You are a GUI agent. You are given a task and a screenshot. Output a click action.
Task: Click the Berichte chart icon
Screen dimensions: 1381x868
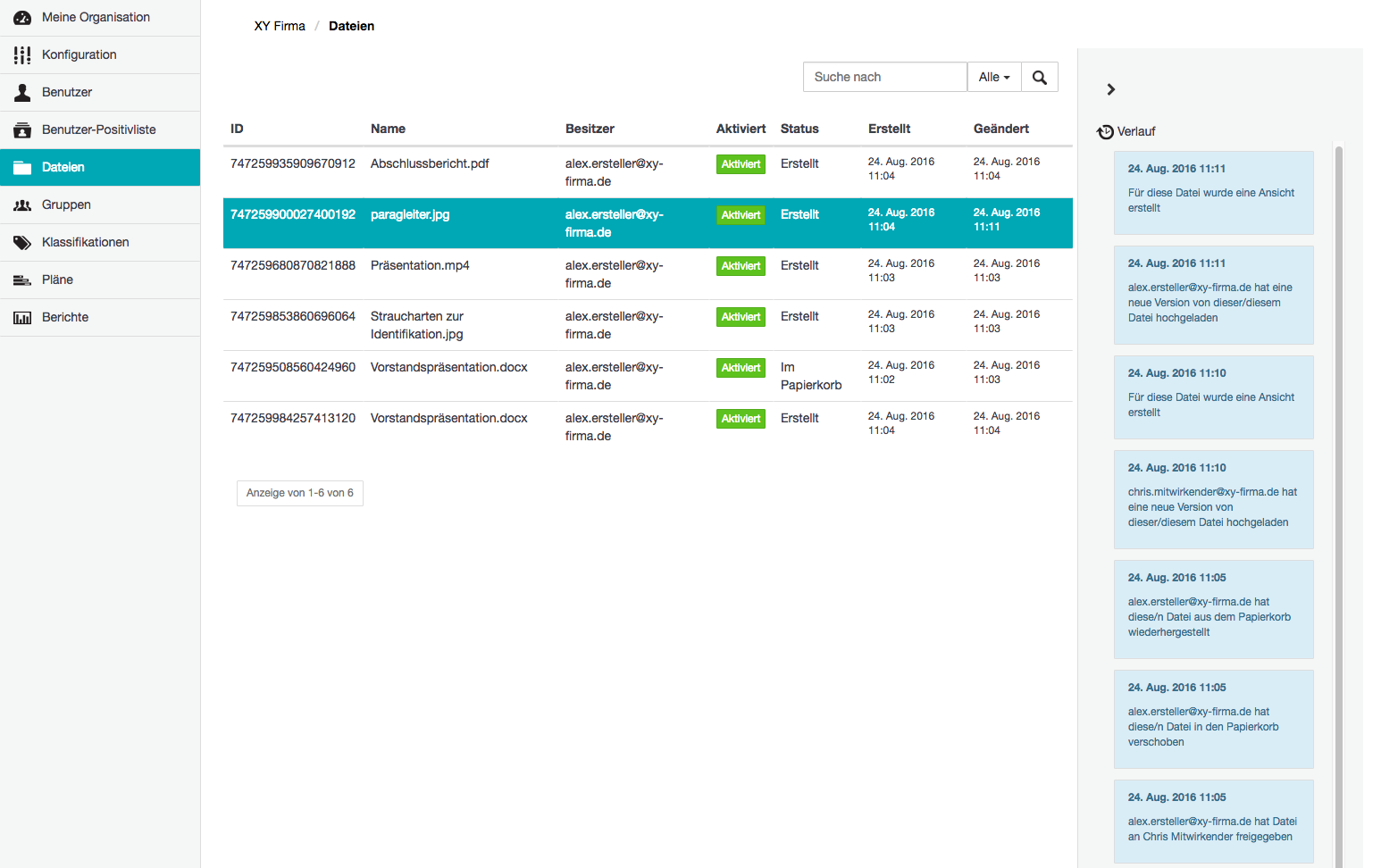22,318
